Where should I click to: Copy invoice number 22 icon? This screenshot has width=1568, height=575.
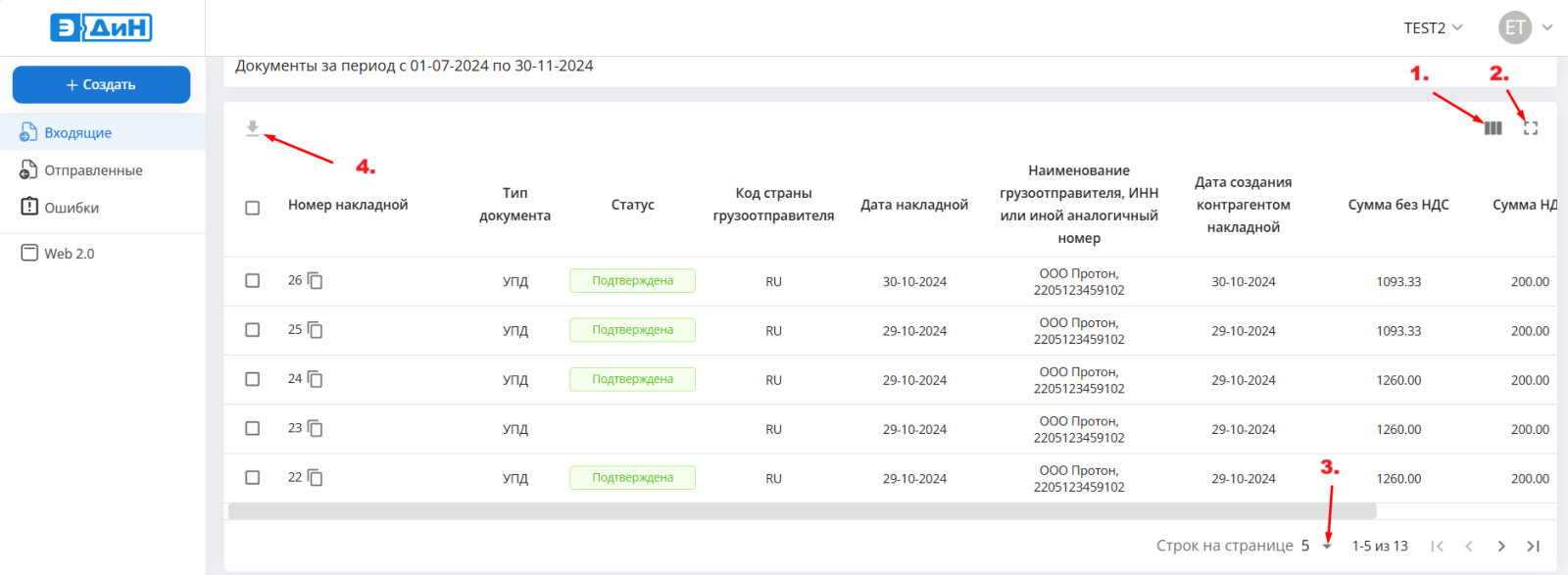(x=316, y=478)
